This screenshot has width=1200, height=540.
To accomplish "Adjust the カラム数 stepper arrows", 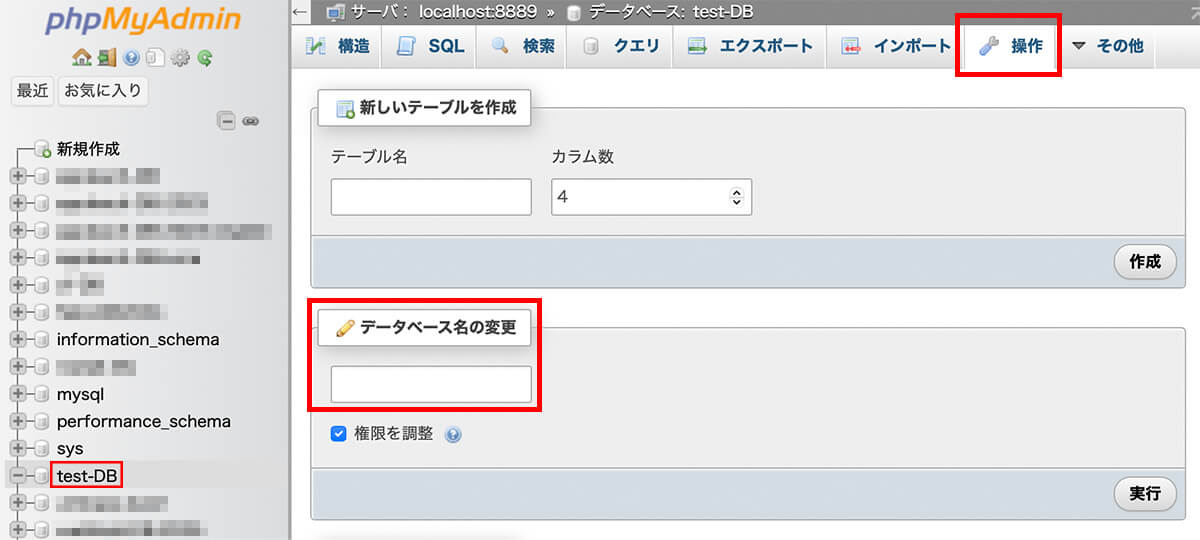I will 737,197.
